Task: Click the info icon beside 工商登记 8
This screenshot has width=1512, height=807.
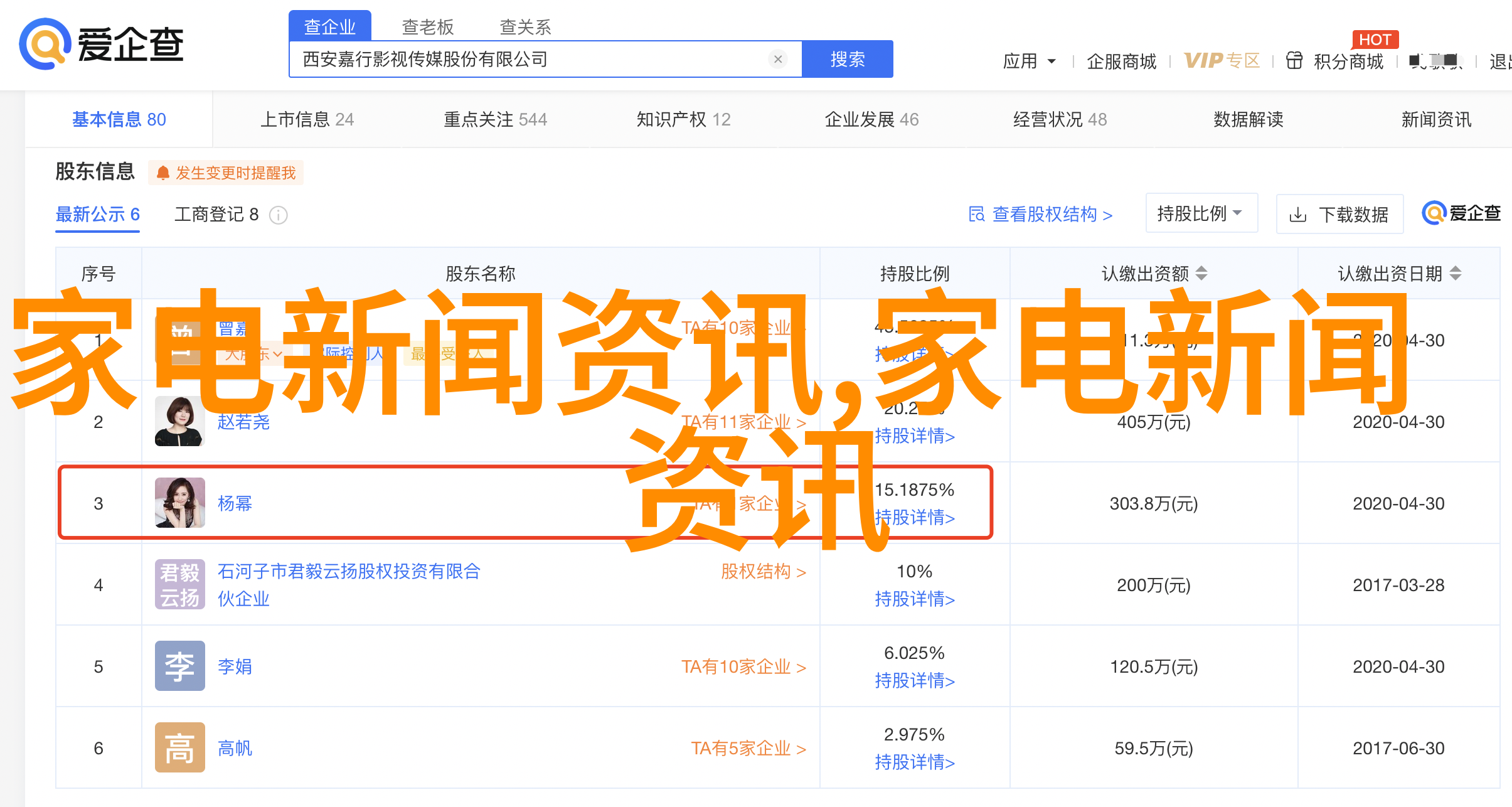Action: (x=278, y=215)
